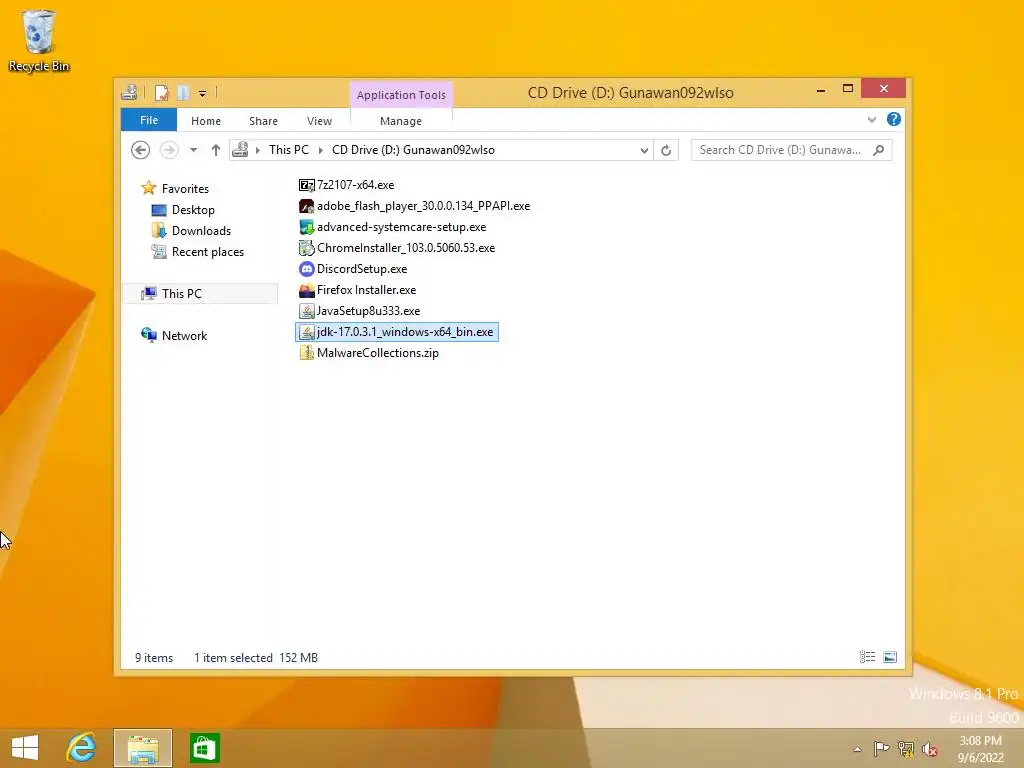Click File Explorer on the taskbar

(143, 748)
